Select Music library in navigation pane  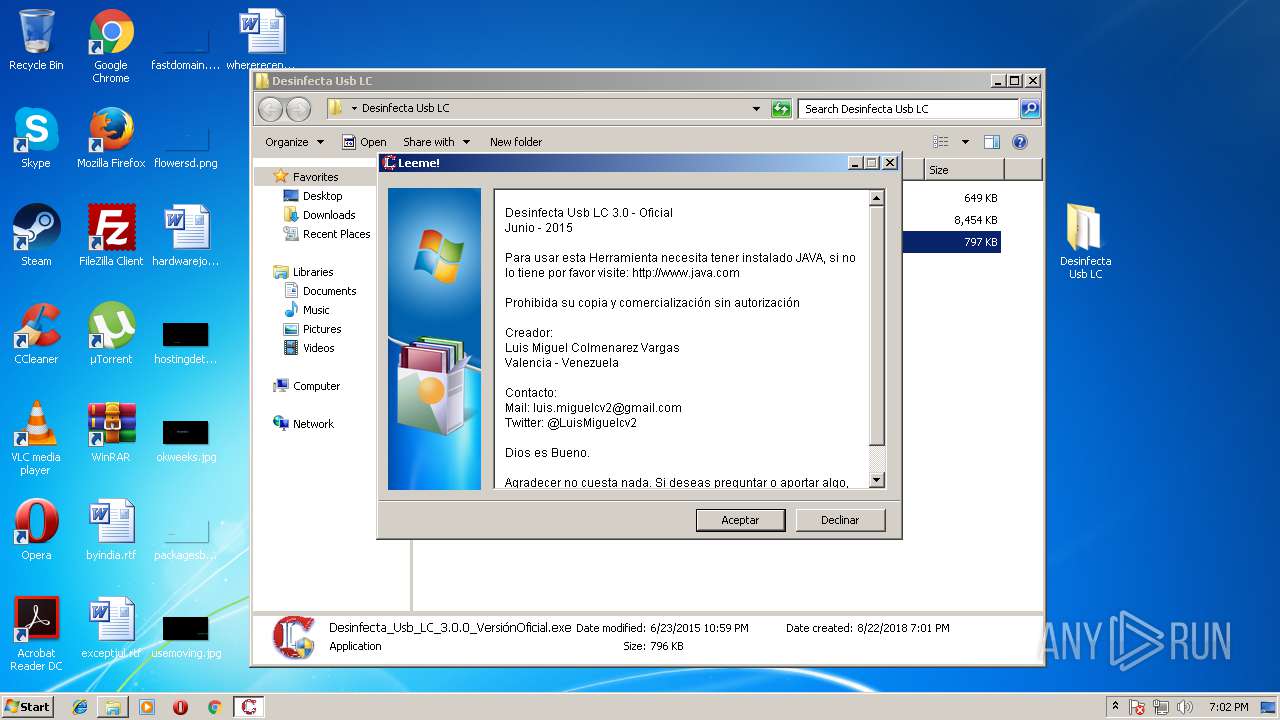(307, 310)
